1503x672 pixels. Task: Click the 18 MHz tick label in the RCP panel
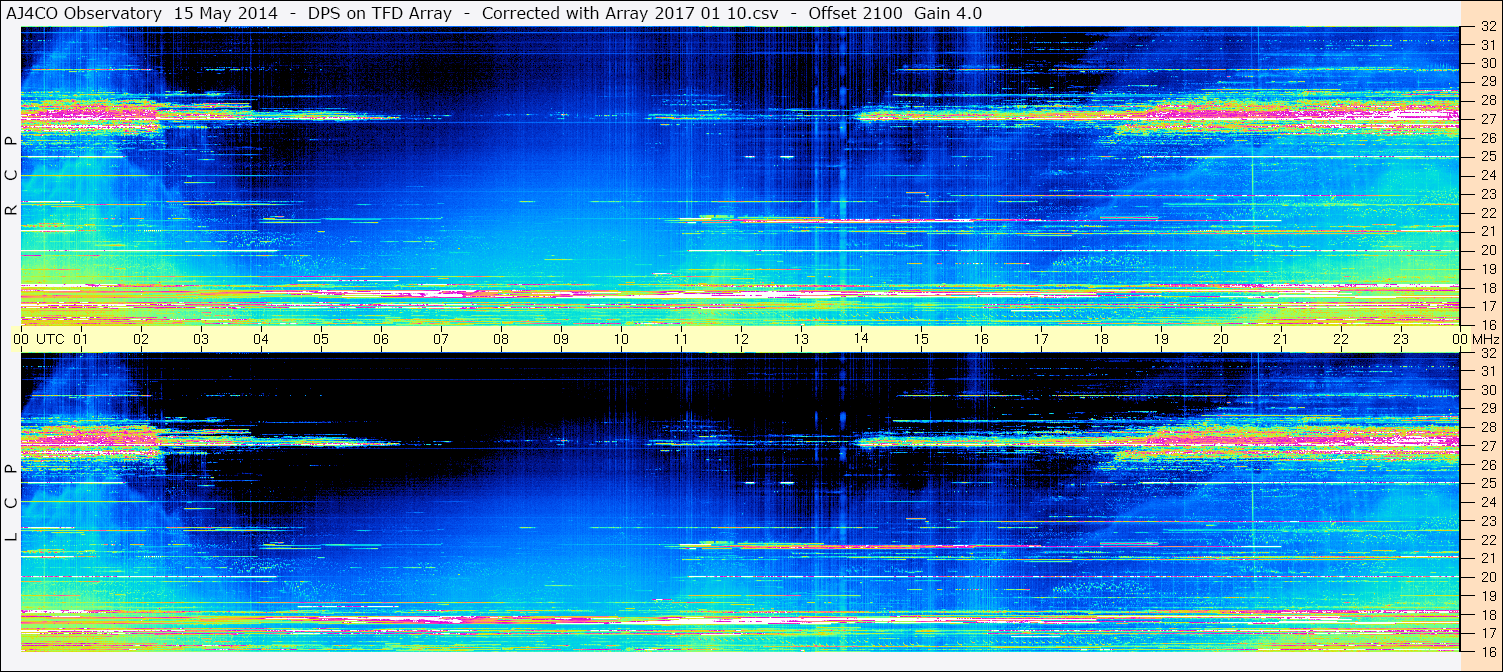(x=1488, y=288)
